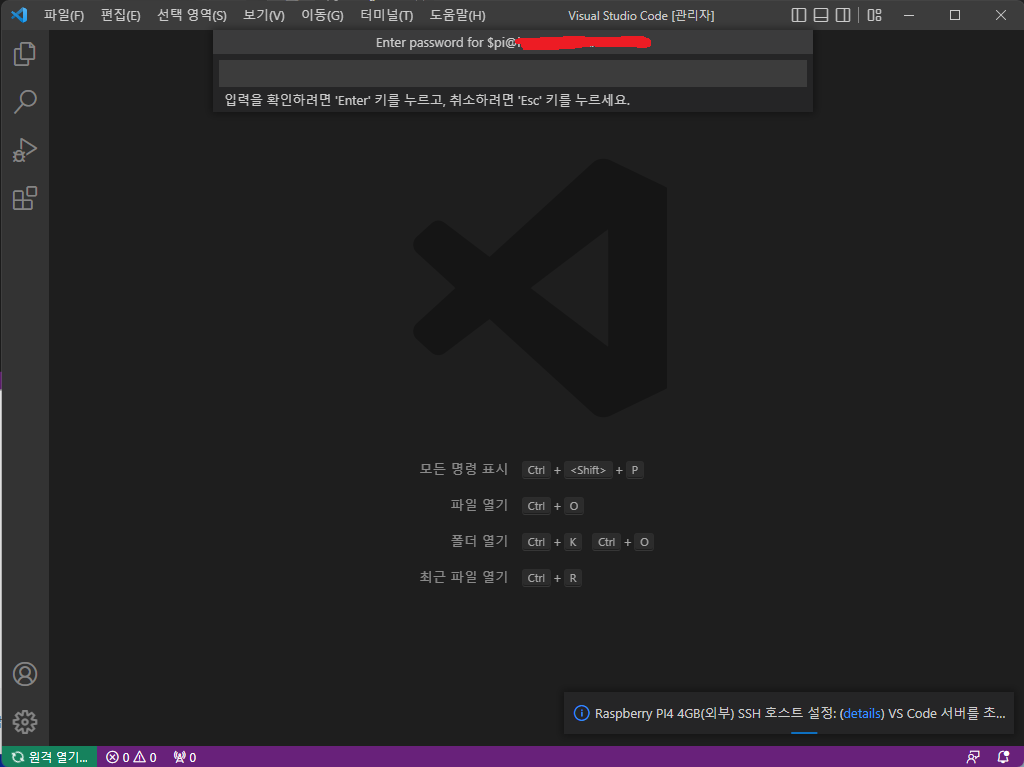This screenshot has height=767, width=1024.
Task: Click the info icon in the SSH notification
Action: [581, 713]
